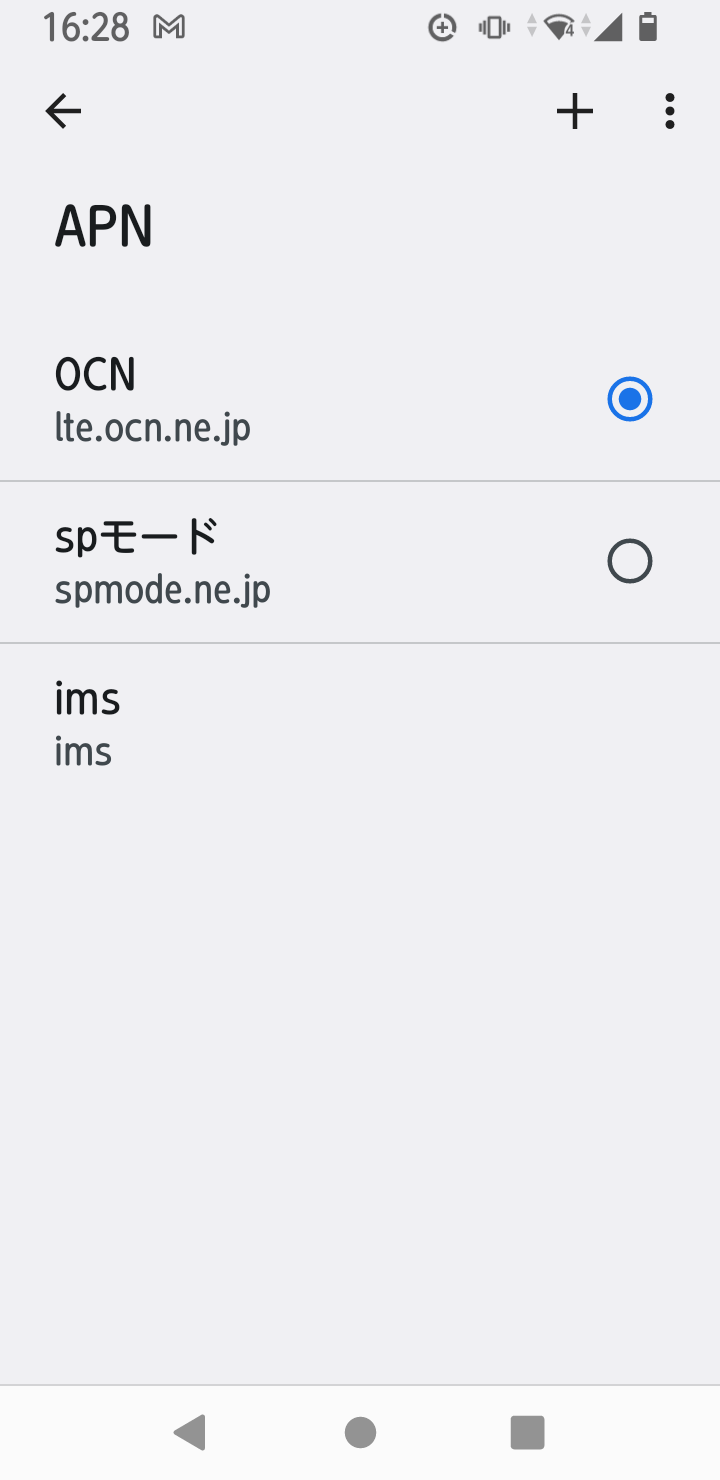Image resolution: width=720 pixels, height=1480 pixels.
Task: Tap the back arrow to exit APN settings
Action: [x=63, y=111]
